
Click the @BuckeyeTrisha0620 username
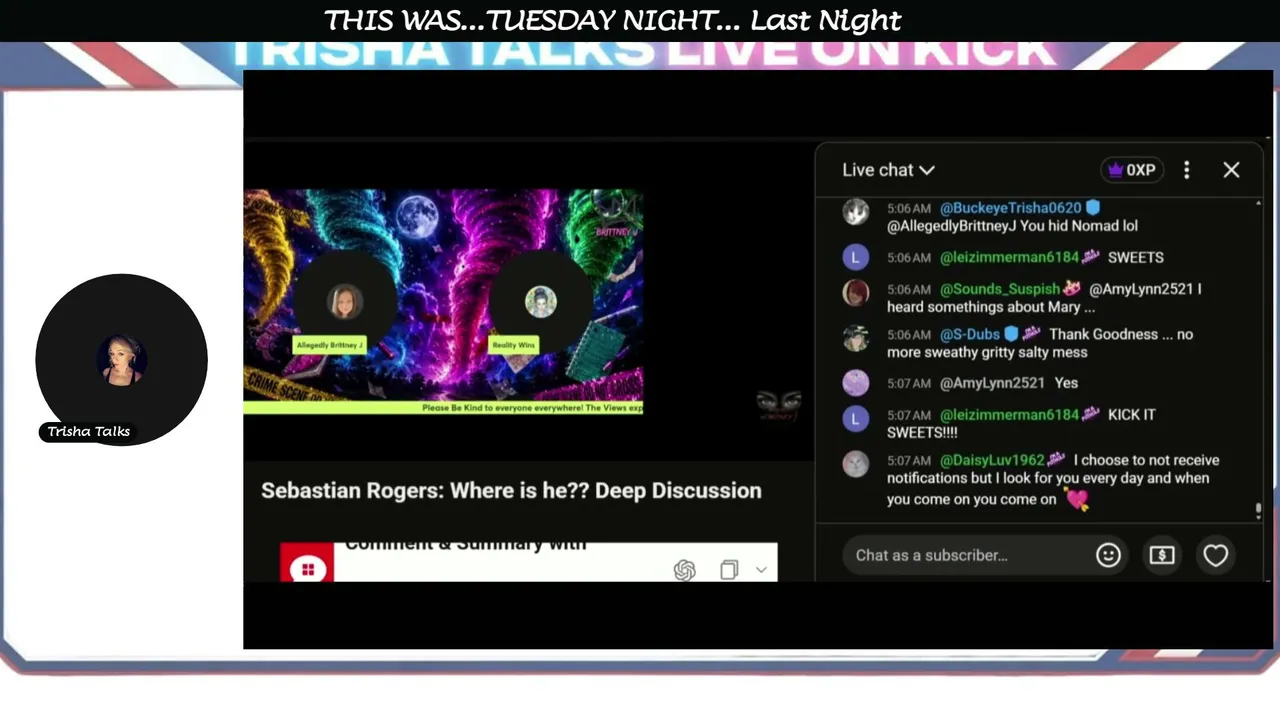(x=1011, y=208)
